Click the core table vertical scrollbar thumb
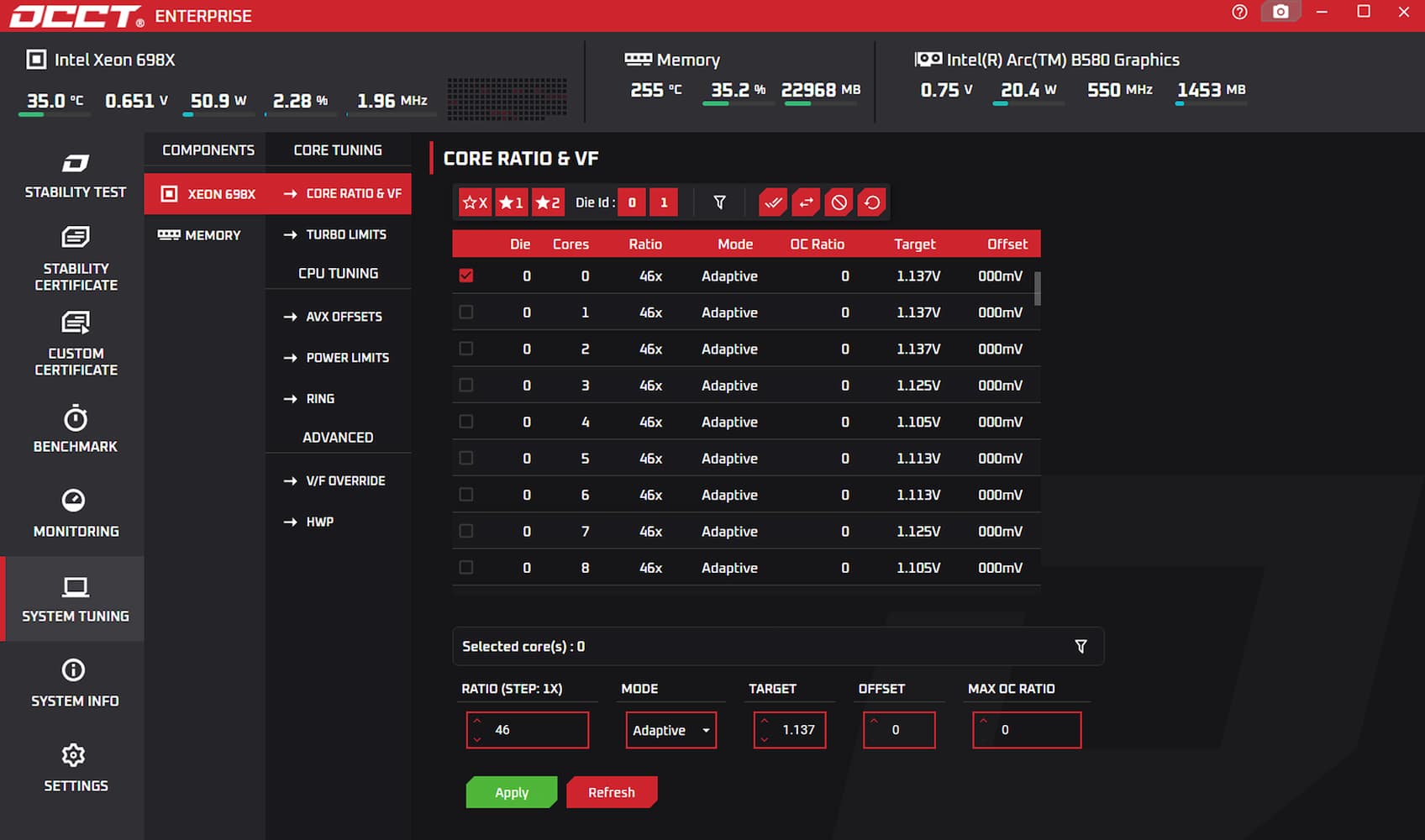The width and height of the screenshot is (1425, 840). click(x=1038, y=288)
